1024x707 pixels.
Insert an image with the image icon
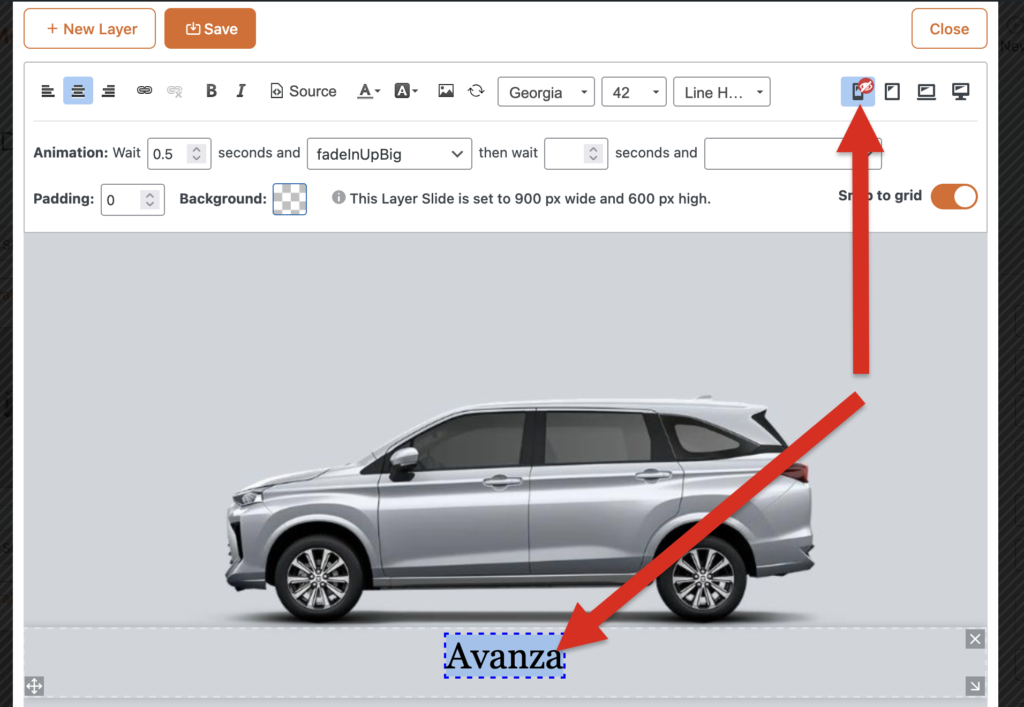point(446,91)
